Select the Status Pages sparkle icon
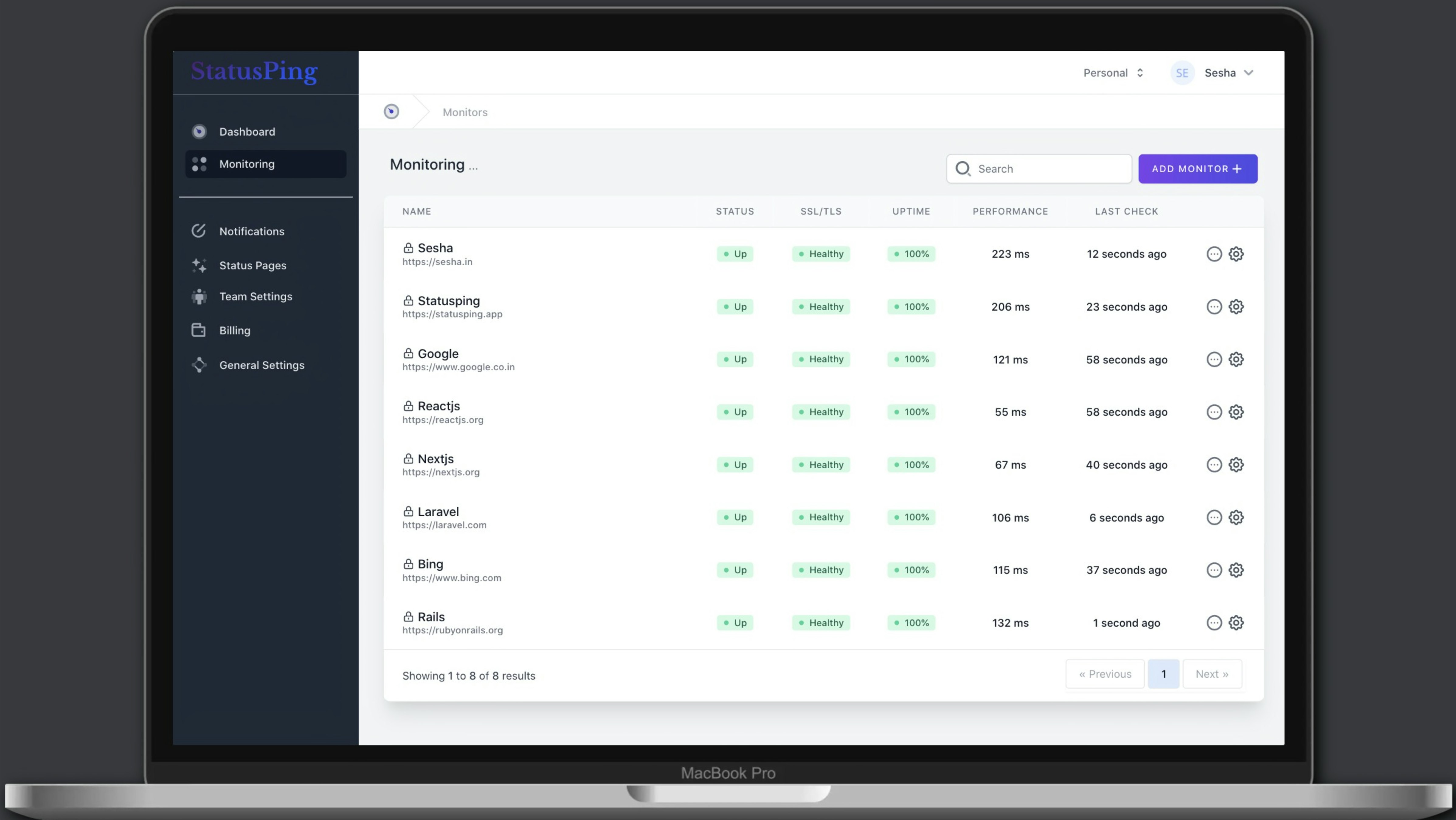This screenshot has width=1456, height=820. (x=199, y=265)
